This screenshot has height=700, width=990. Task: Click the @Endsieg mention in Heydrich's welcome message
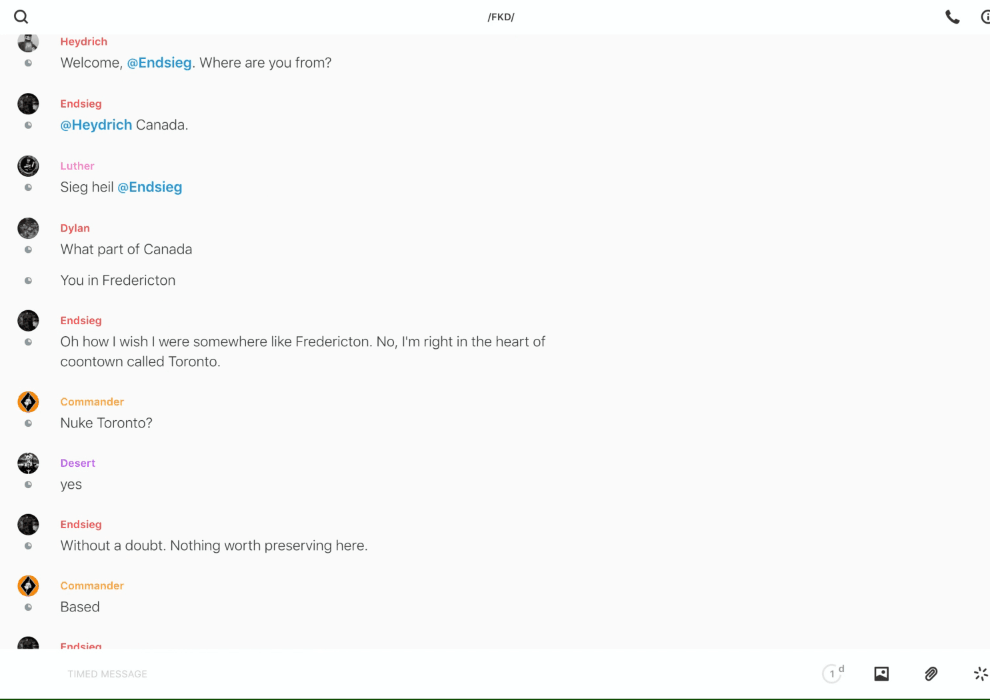(x=159, y=63)
